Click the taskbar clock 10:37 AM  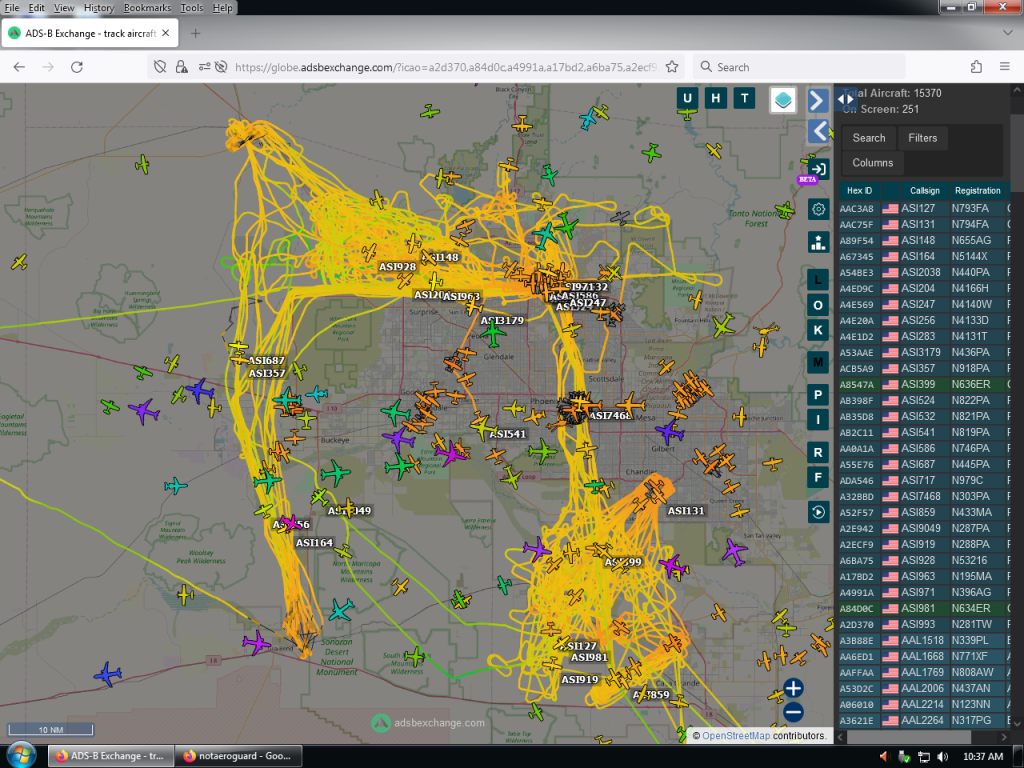(983, 756)
